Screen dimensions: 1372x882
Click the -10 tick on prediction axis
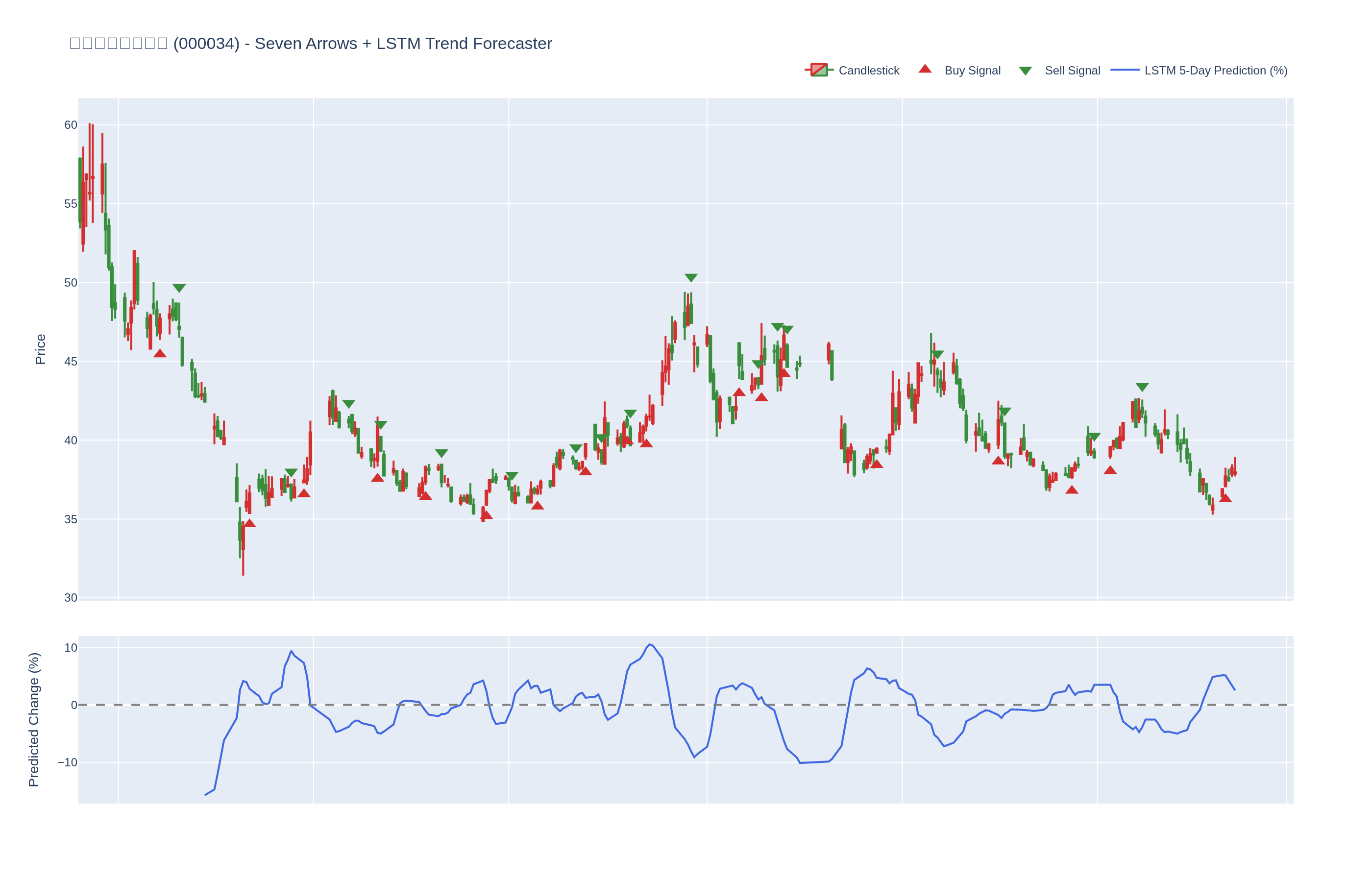point(68,762)
